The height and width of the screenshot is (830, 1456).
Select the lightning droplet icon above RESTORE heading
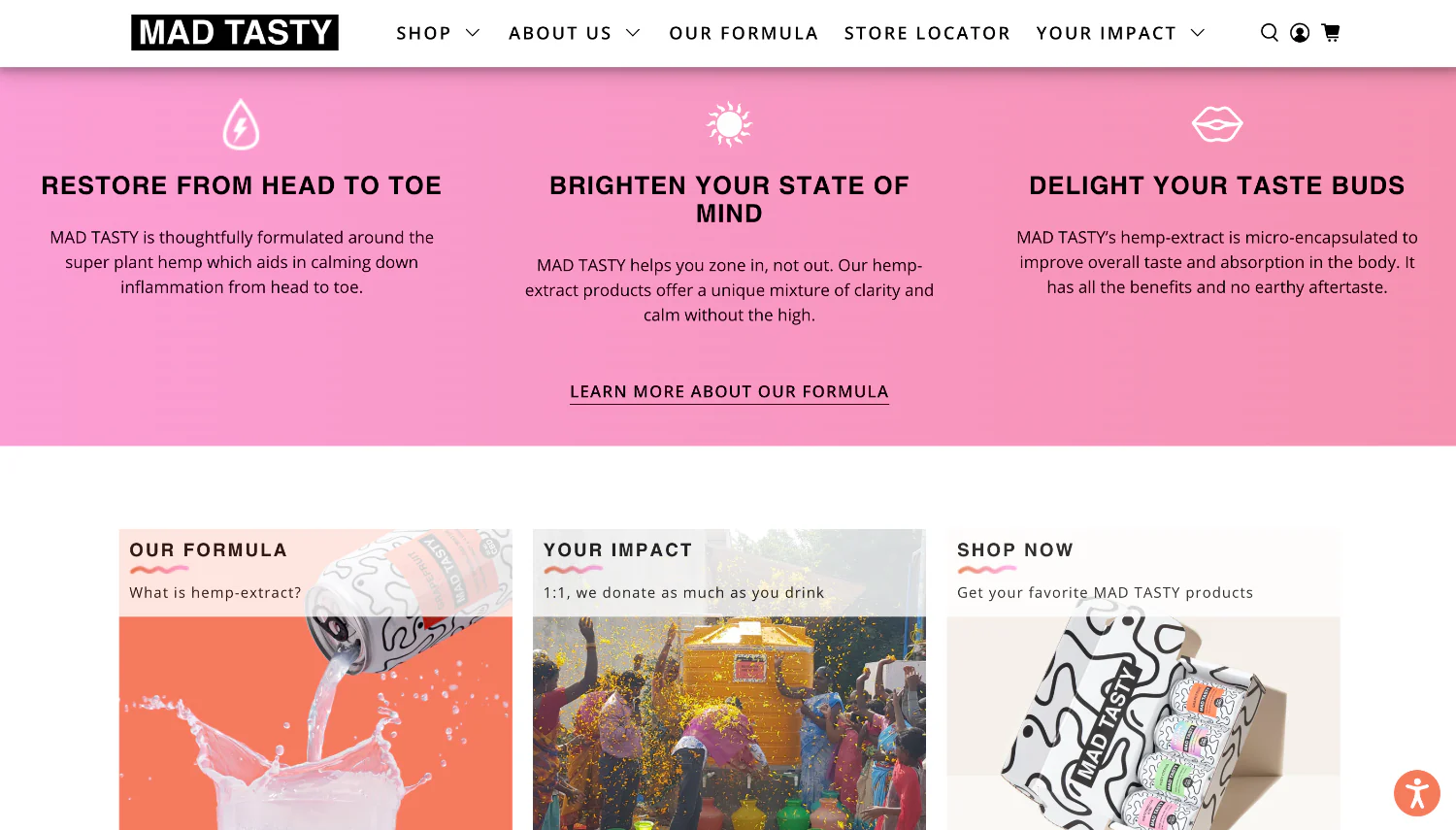tap(242, 124)
